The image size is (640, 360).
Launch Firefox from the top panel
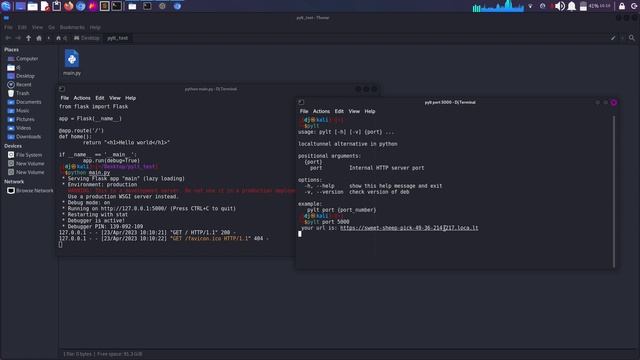coord(69,6)
